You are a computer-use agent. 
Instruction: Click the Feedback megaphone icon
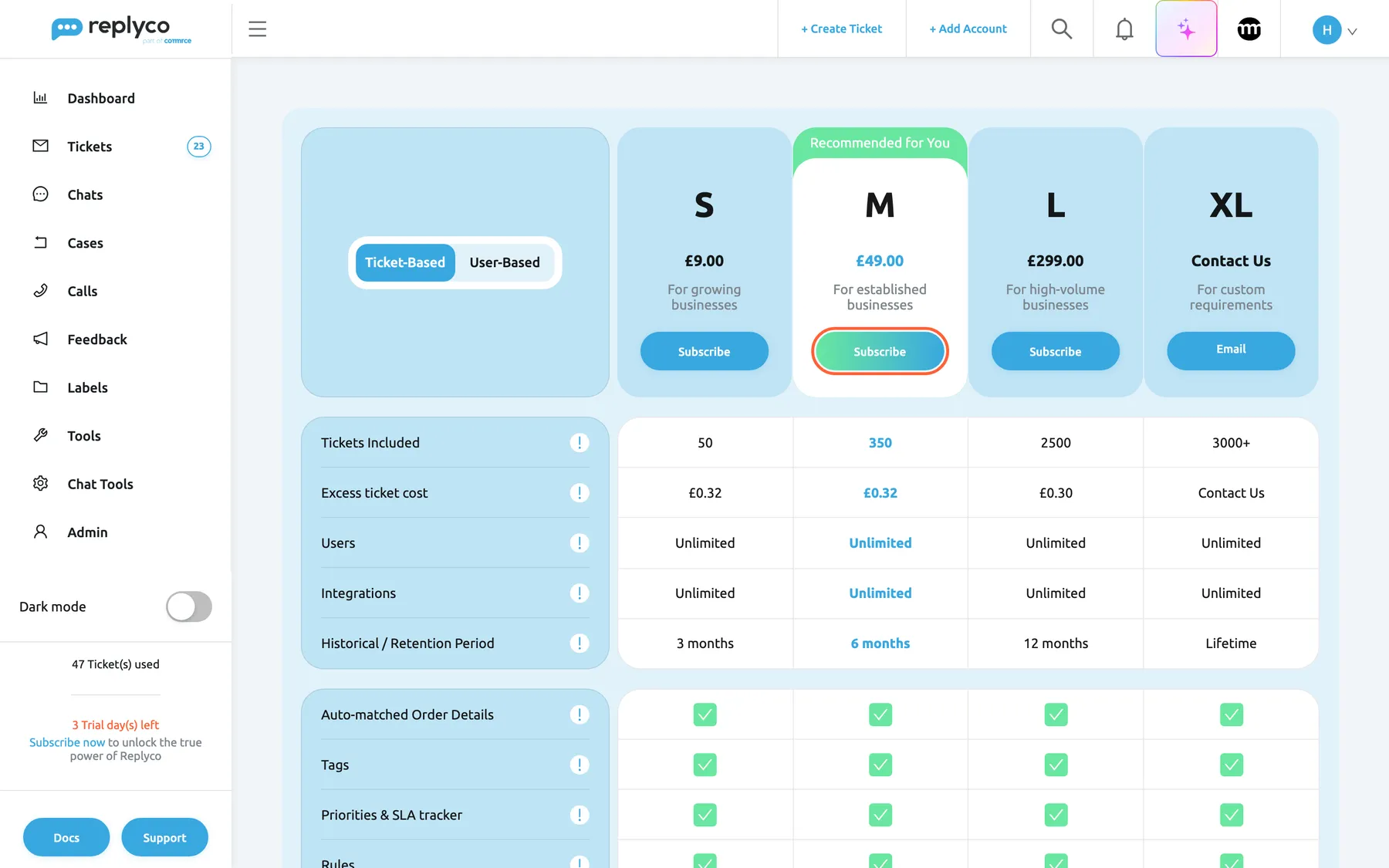40,339
